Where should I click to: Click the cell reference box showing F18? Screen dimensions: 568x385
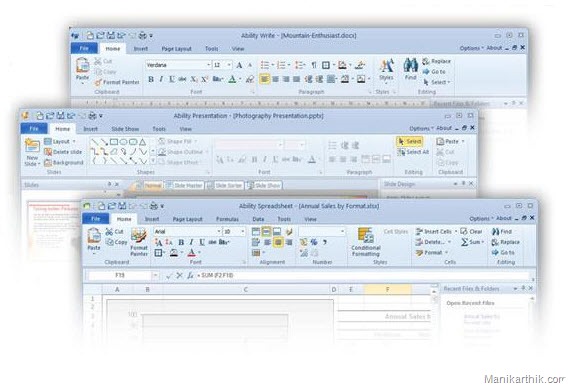pos(120,276)
